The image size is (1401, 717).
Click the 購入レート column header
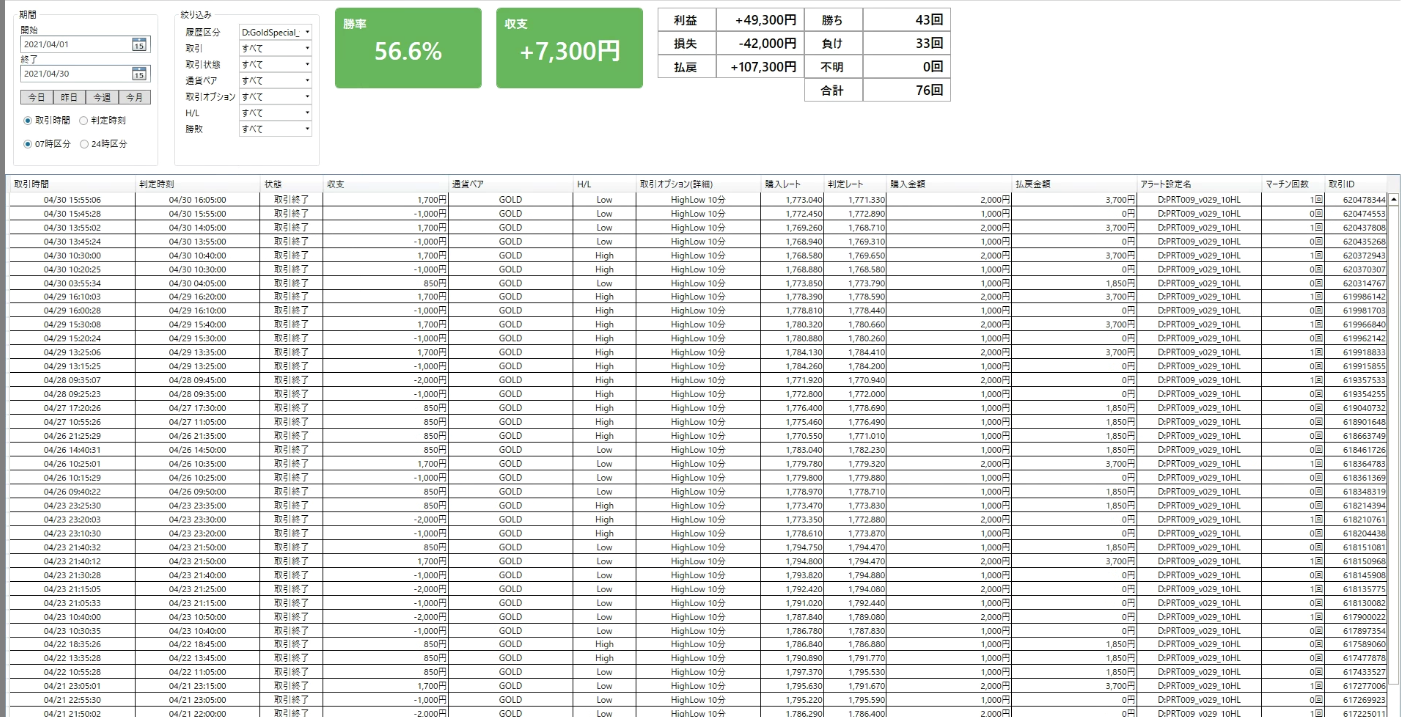coord(792,184)
